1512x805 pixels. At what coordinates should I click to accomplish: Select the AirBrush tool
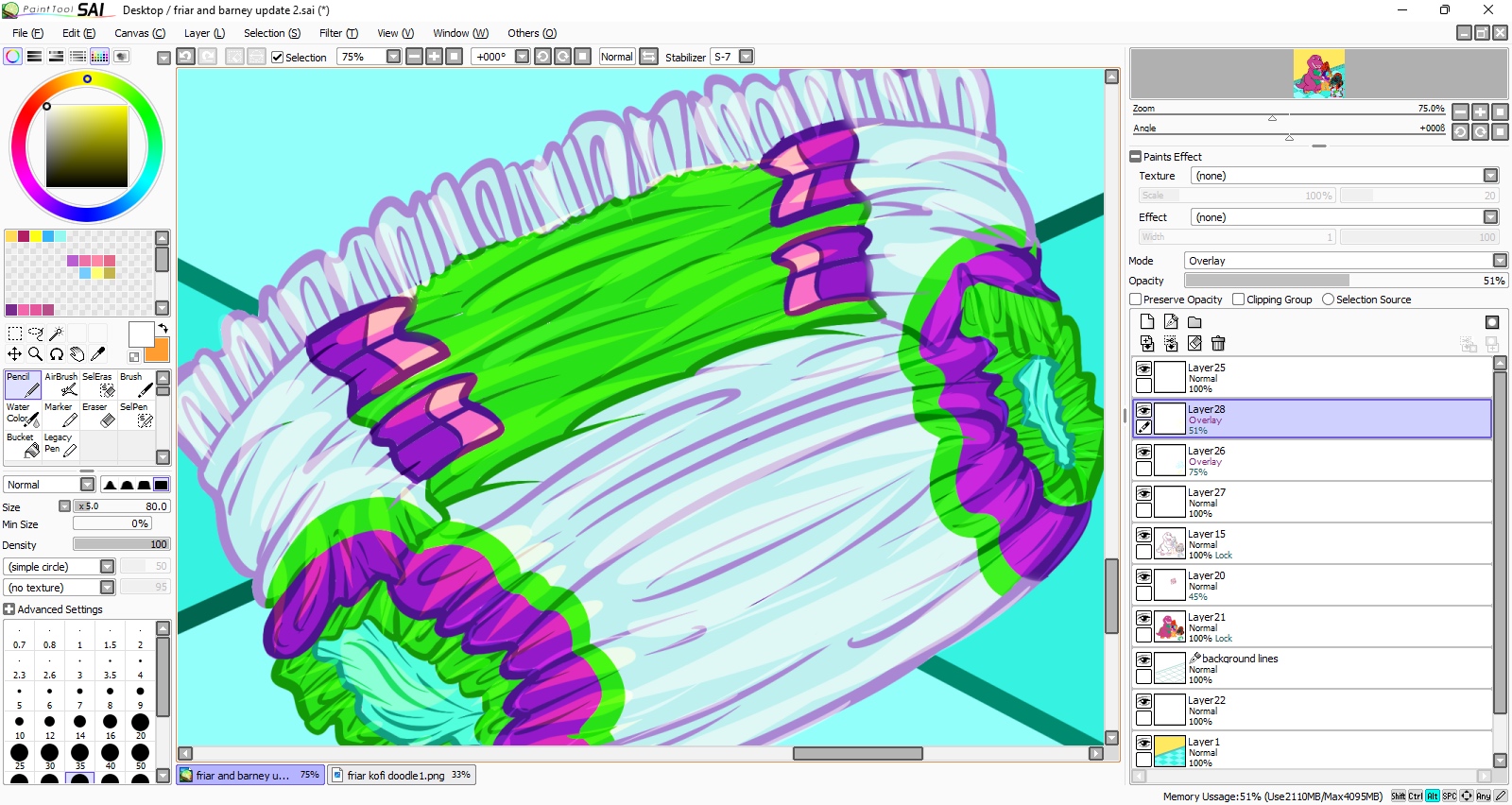(x=61, y=385)
